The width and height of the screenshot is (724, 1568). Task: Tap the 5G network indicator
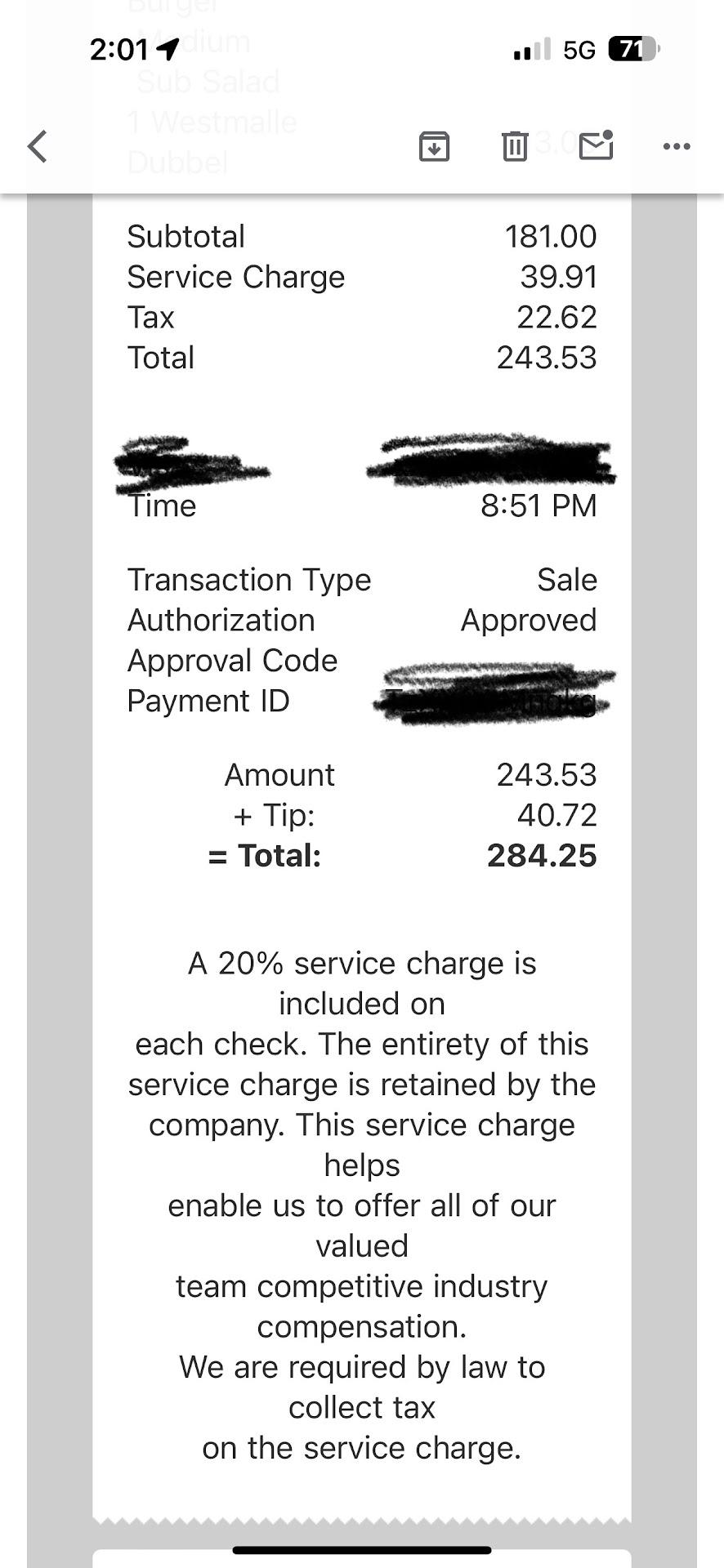point(579,50)
